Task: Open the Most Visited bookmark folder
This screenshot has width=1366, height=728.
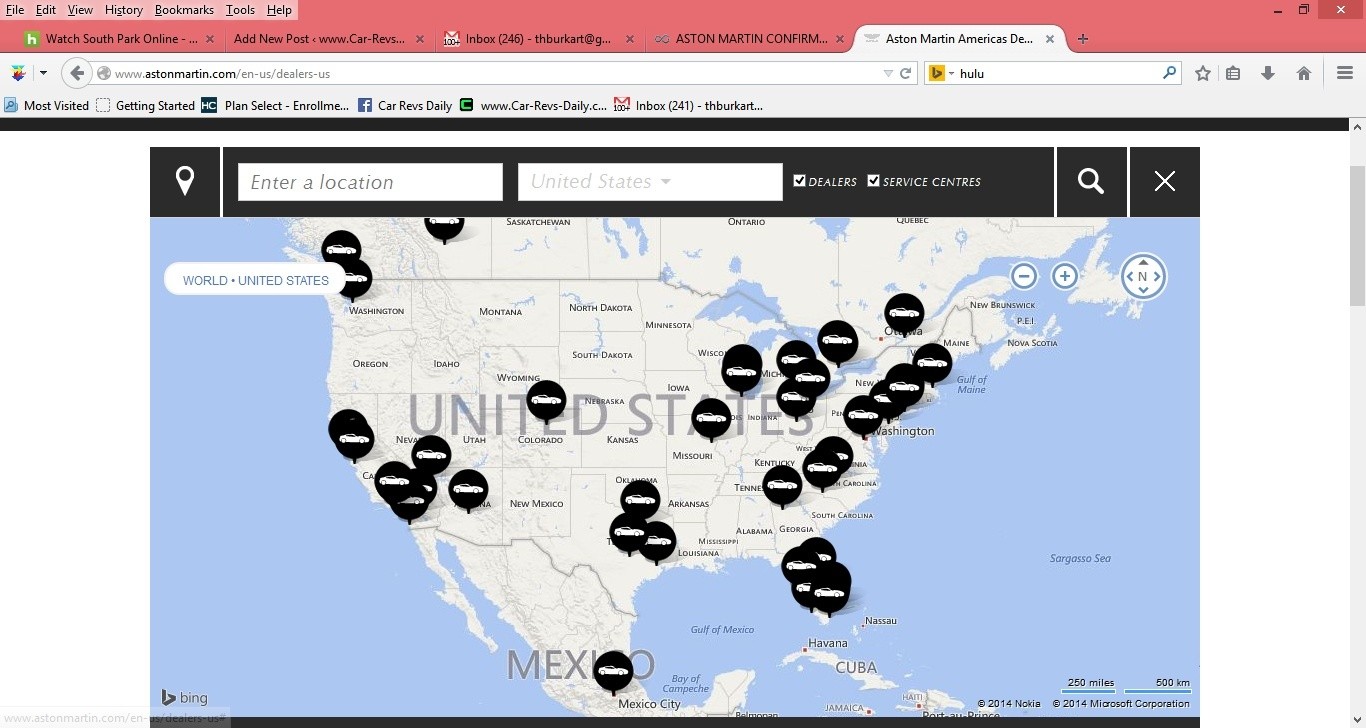Action: pyautogui.click(x=46, y=105)
